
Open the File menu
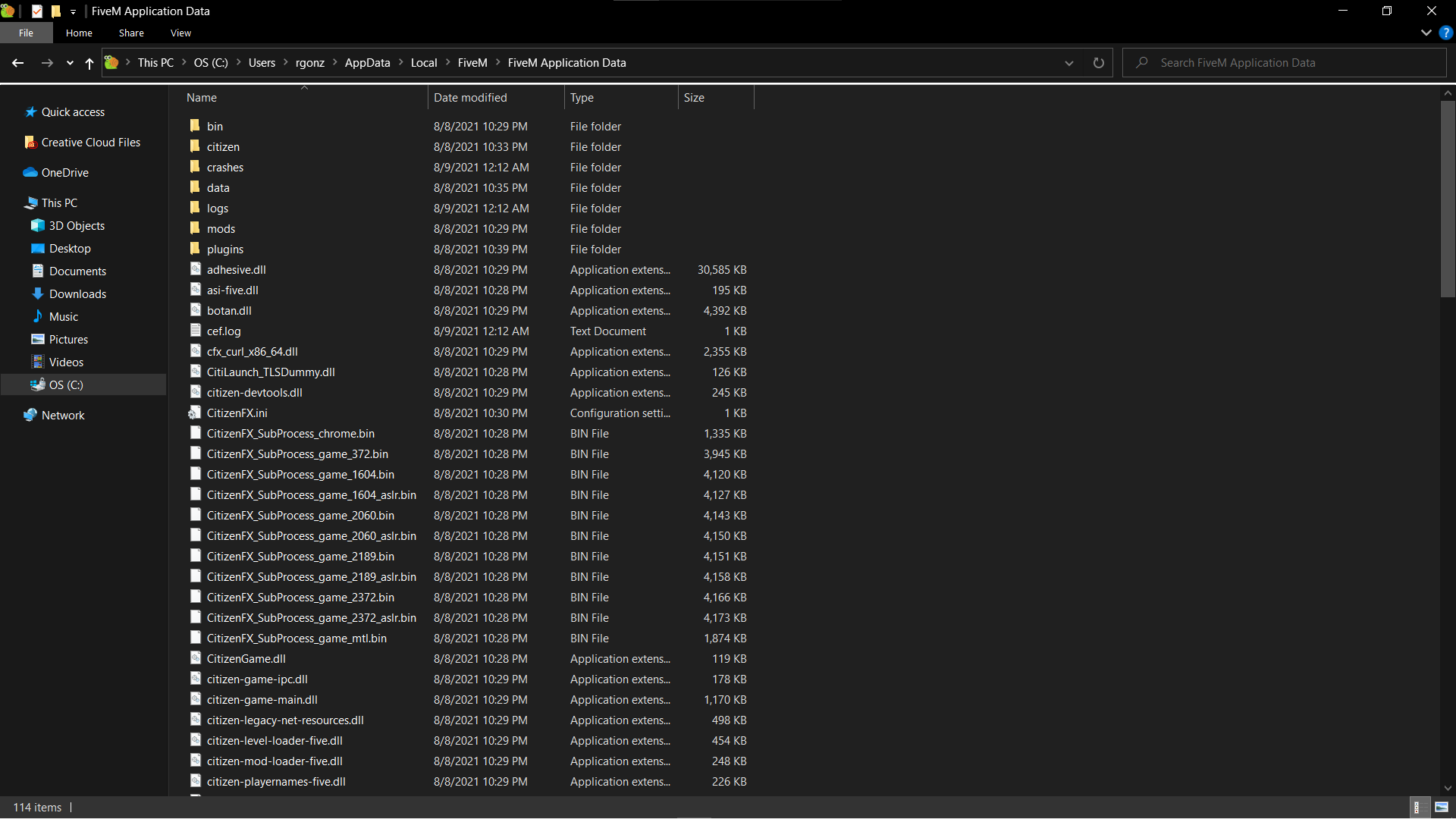coord(27,33)
